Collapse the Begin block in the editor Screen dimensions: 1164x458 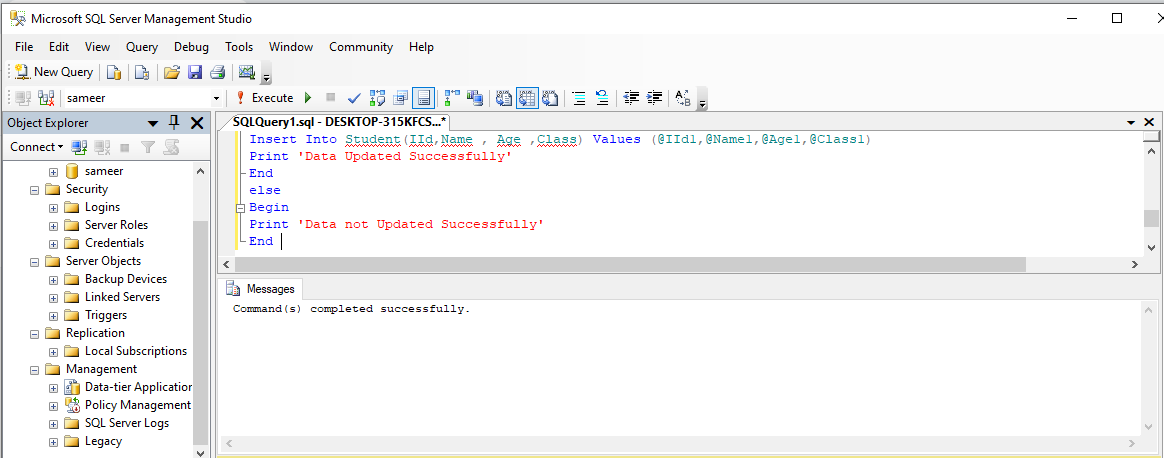tap(240, 207)
